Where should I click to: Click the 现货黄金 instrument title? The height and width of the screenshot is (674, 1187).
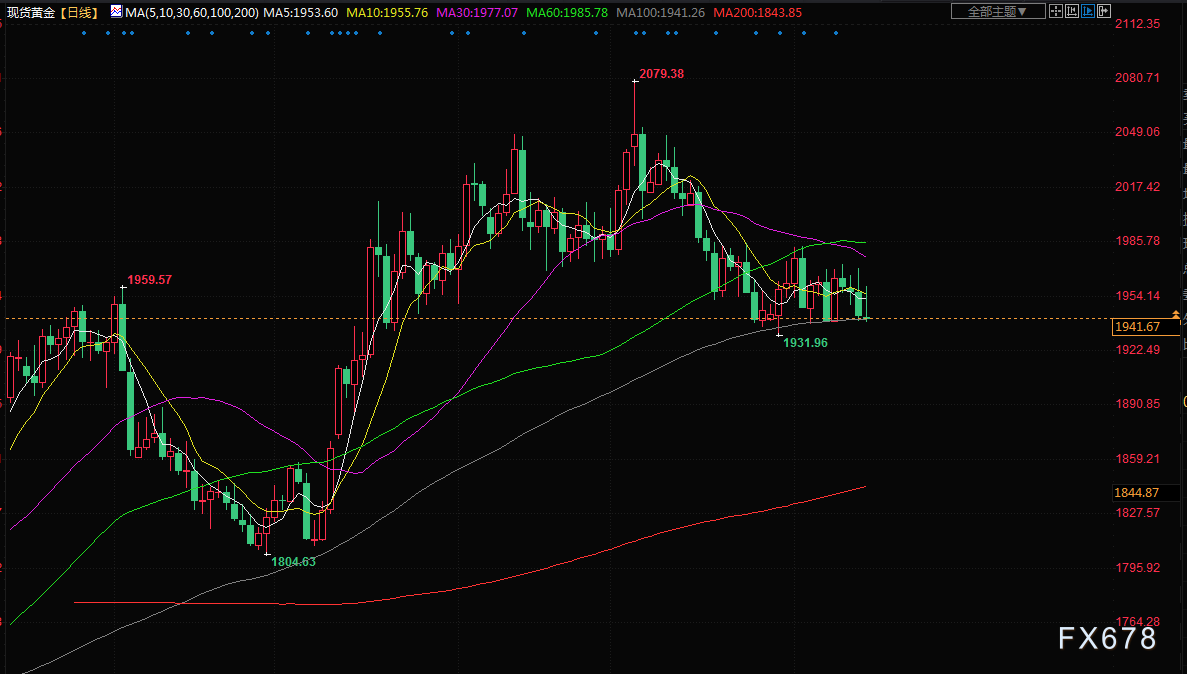tap(30, 12)
